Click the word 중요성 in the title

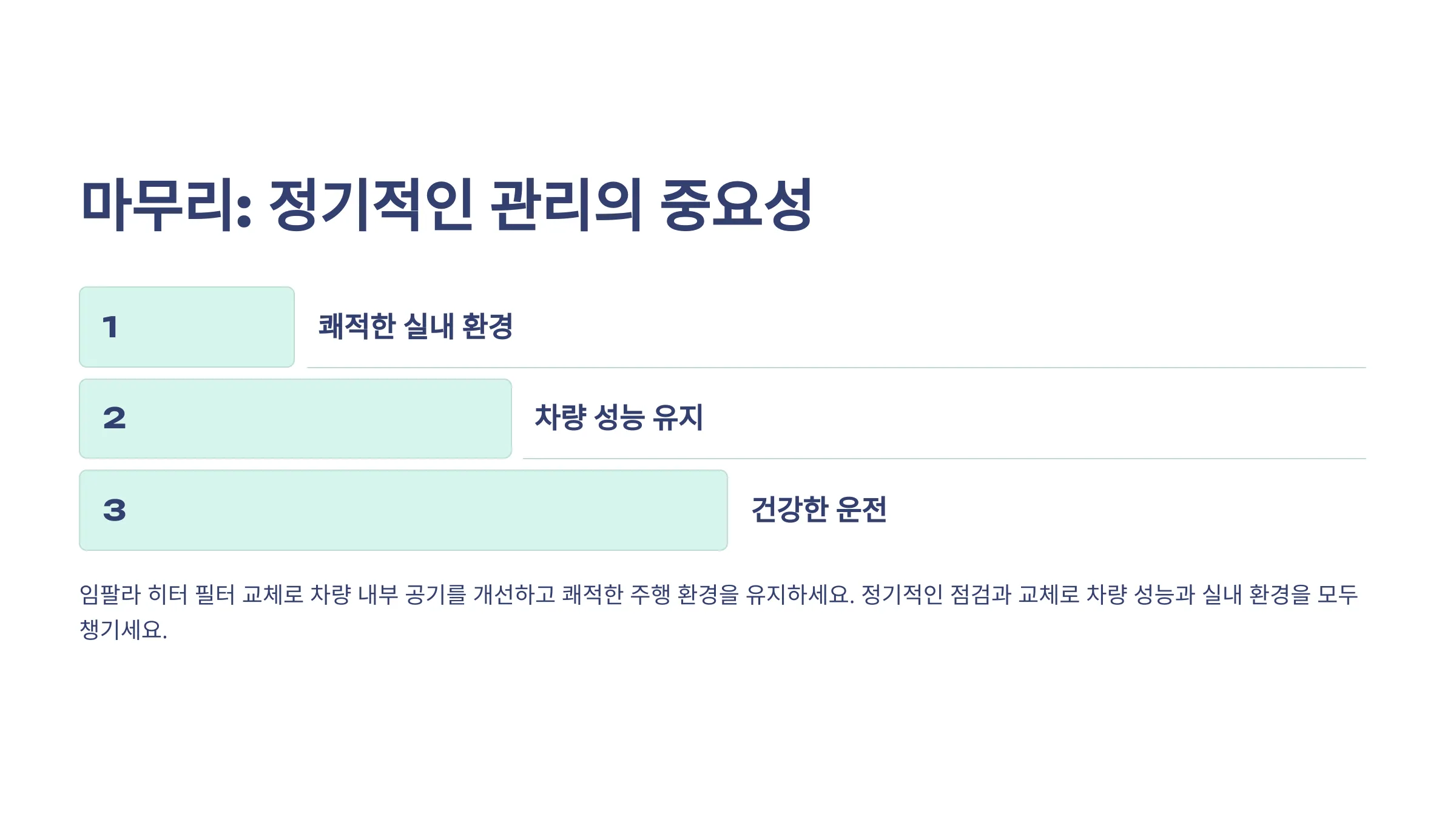[x=736, y=205]
